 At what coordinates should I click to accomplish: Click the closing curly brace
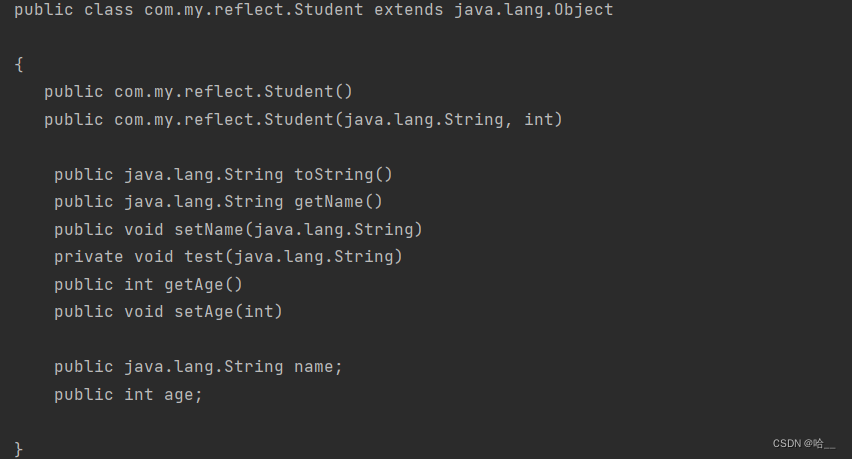click(19, 449)
